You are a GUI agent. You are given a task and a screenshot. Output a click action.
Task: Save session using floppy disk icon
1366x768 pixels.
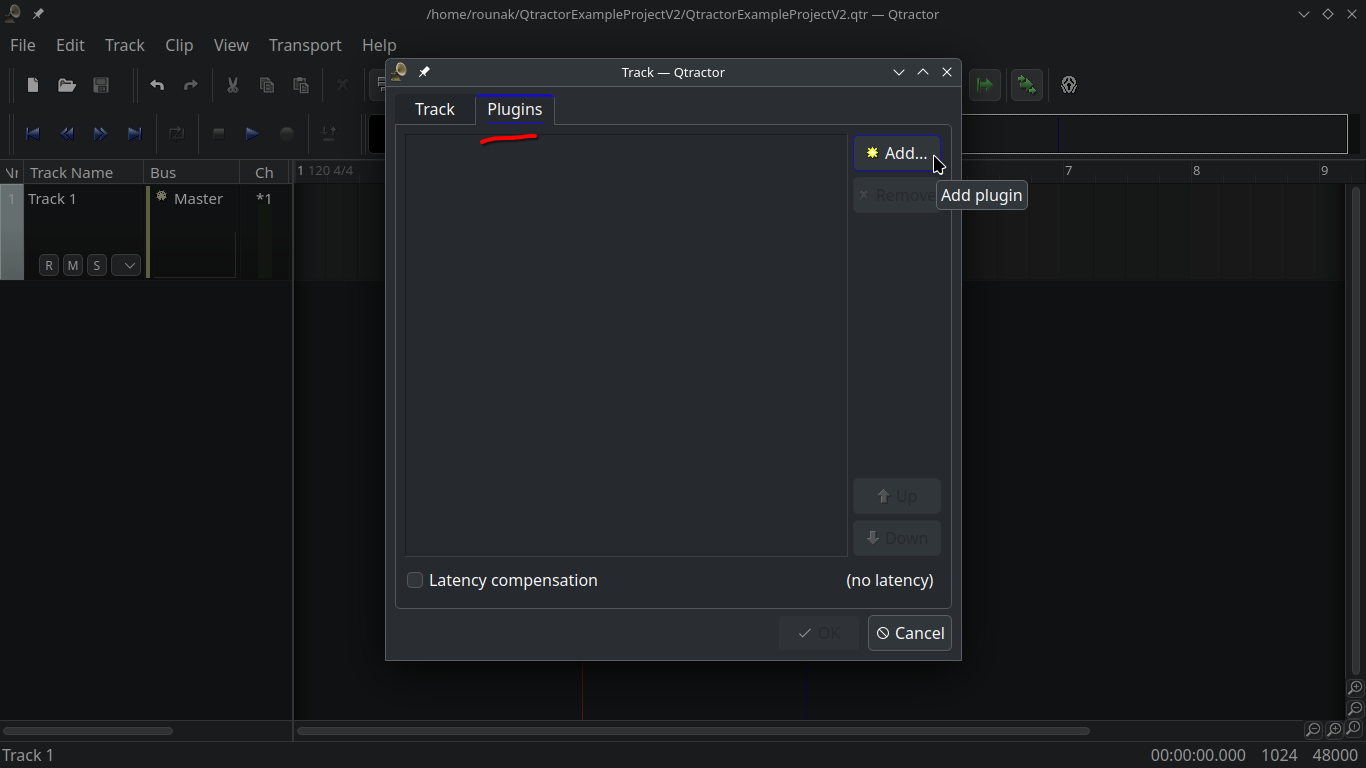[x=101, y=85]
